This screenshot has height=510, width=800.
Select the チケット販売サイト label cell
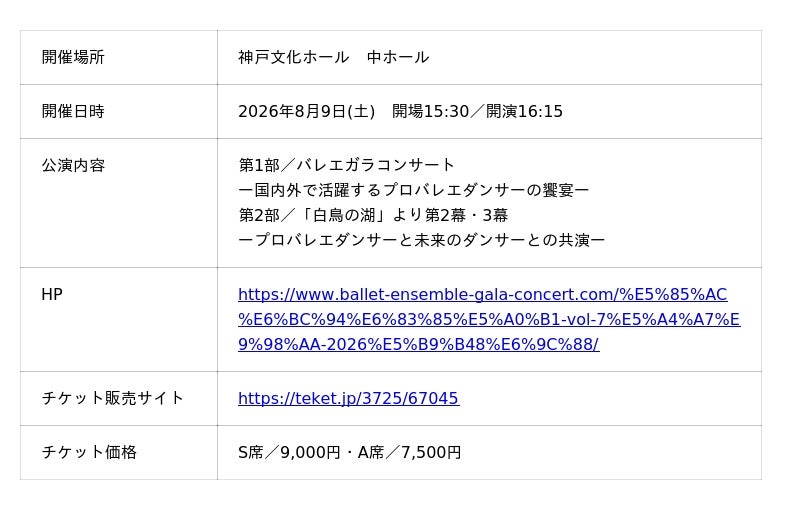[119, 398]
